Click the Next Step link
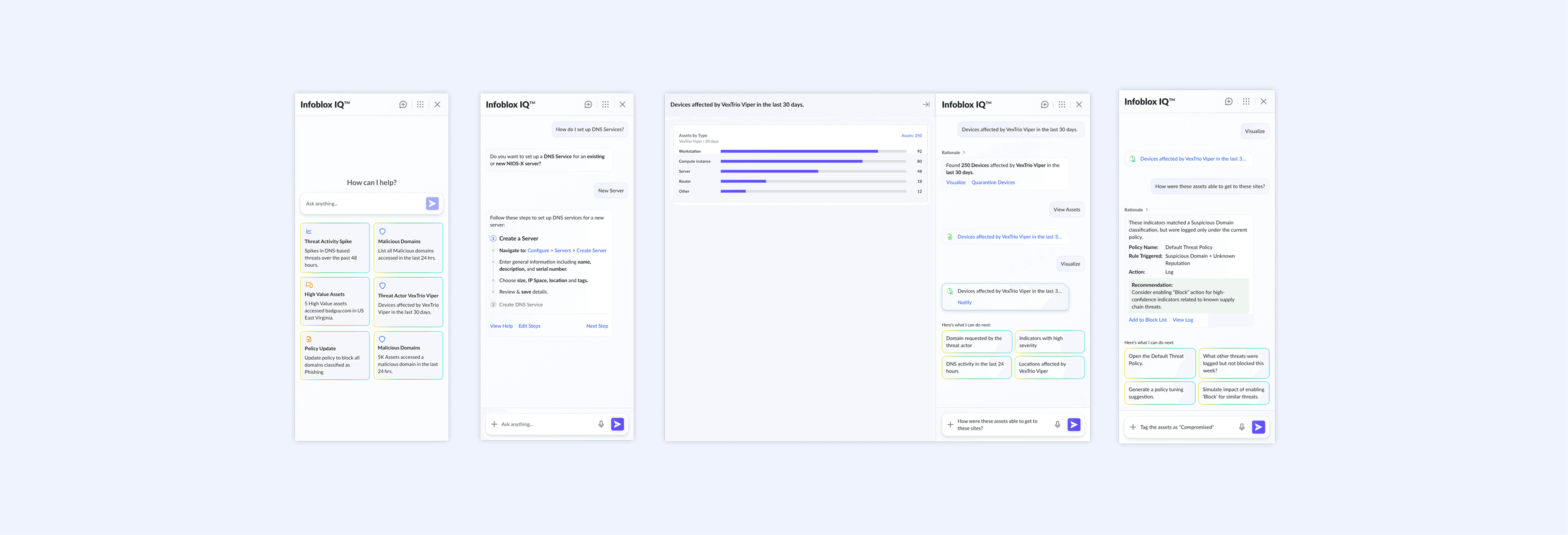 coord(597,326)
